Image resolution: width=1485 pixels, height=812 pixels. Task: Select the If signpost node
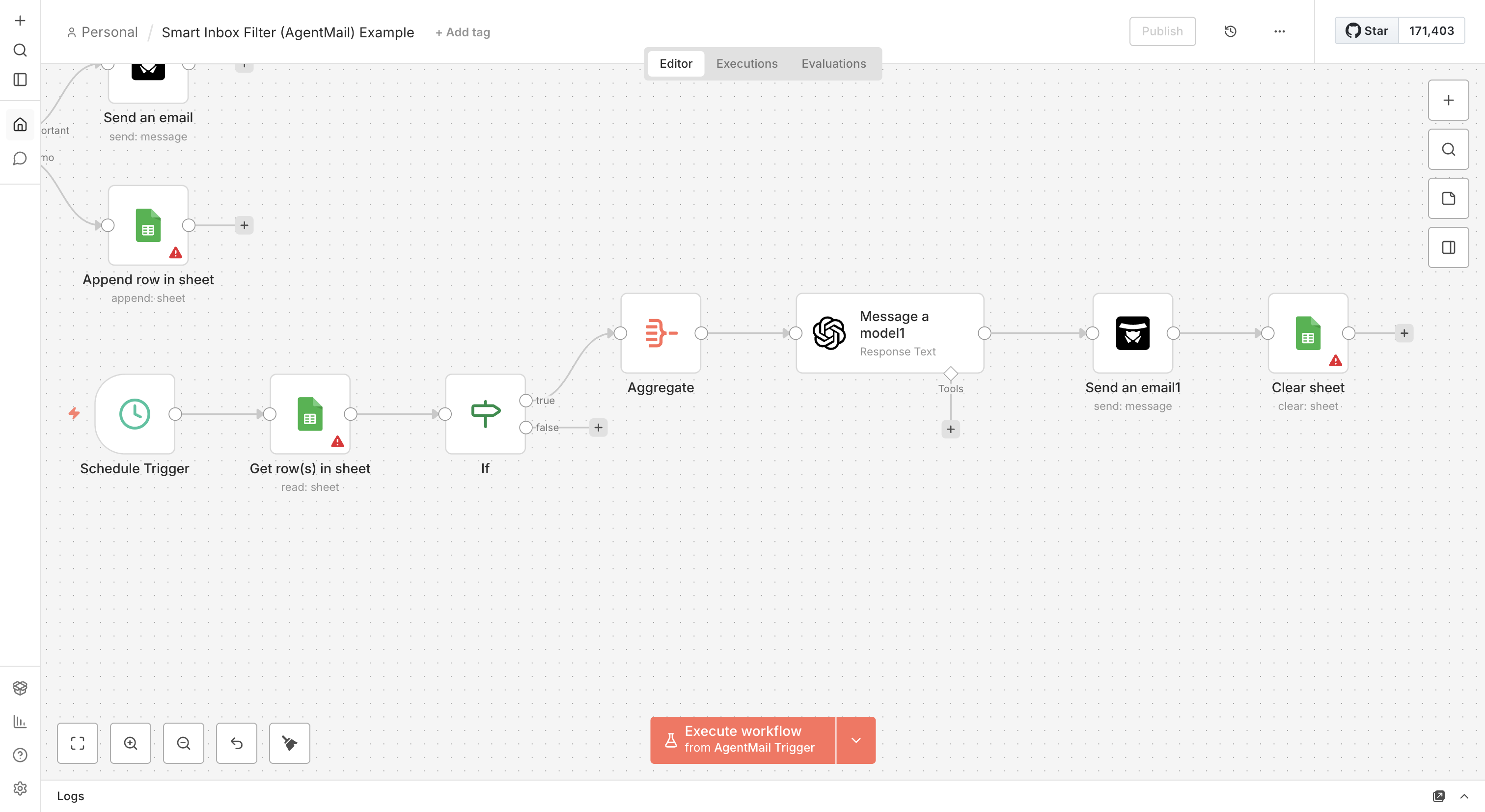[x=485, y=414]
